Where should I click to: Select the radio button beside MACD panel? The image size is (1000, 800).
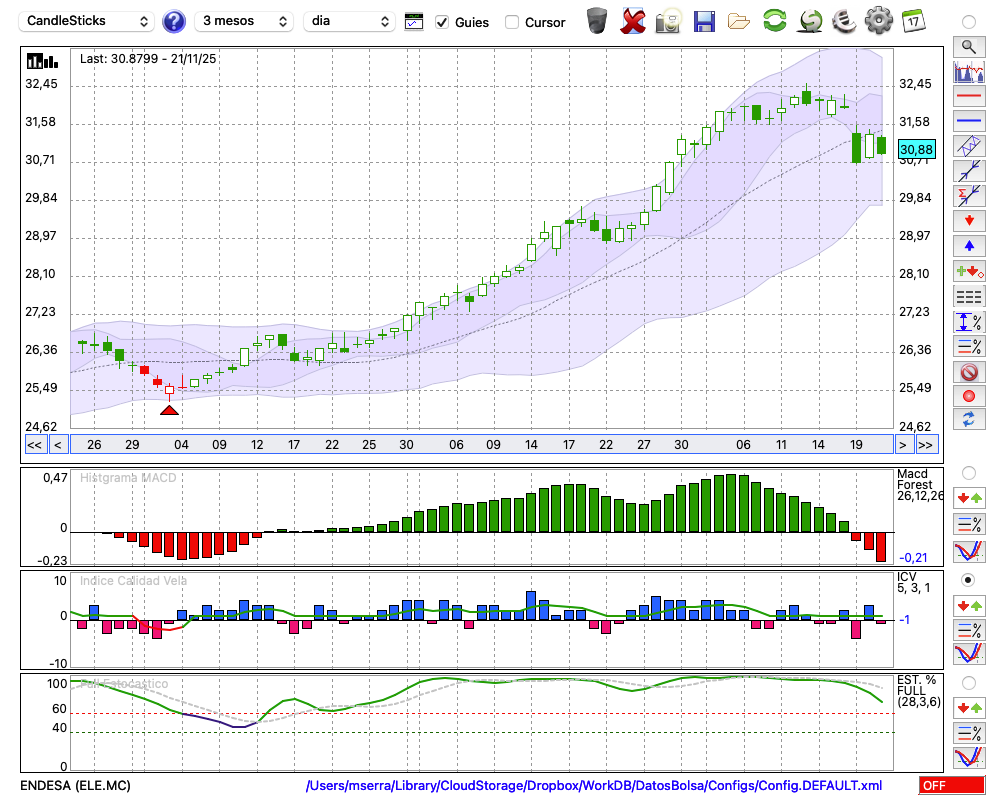(x=968, y=472)
